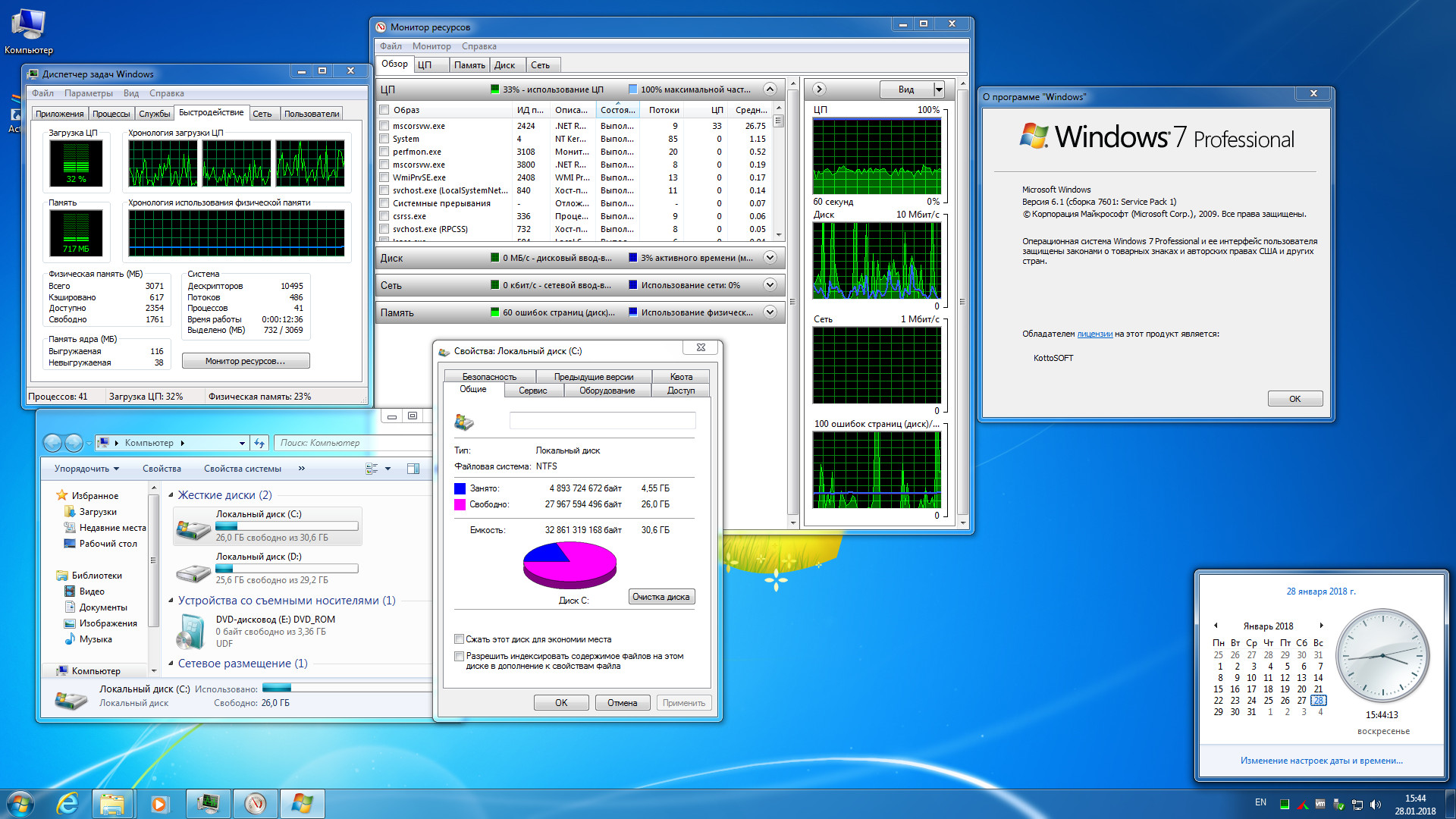The height and width of the screenshot is (819, 1456).
Task: Click Explorer's back navigation arrow
Action: tap(52, 443)
